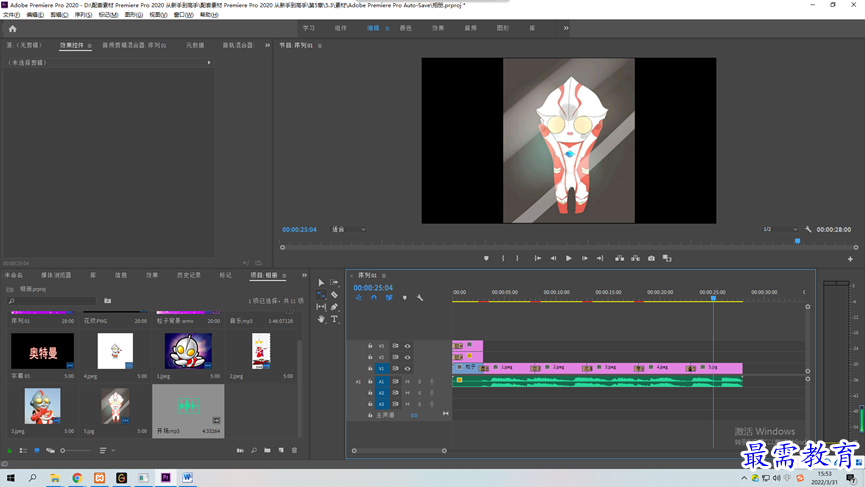The height and width of the screenshot is (487, 865).
Task: Click Export Frame camera icon
Action: pyautogui.click(x=652, y=258)
